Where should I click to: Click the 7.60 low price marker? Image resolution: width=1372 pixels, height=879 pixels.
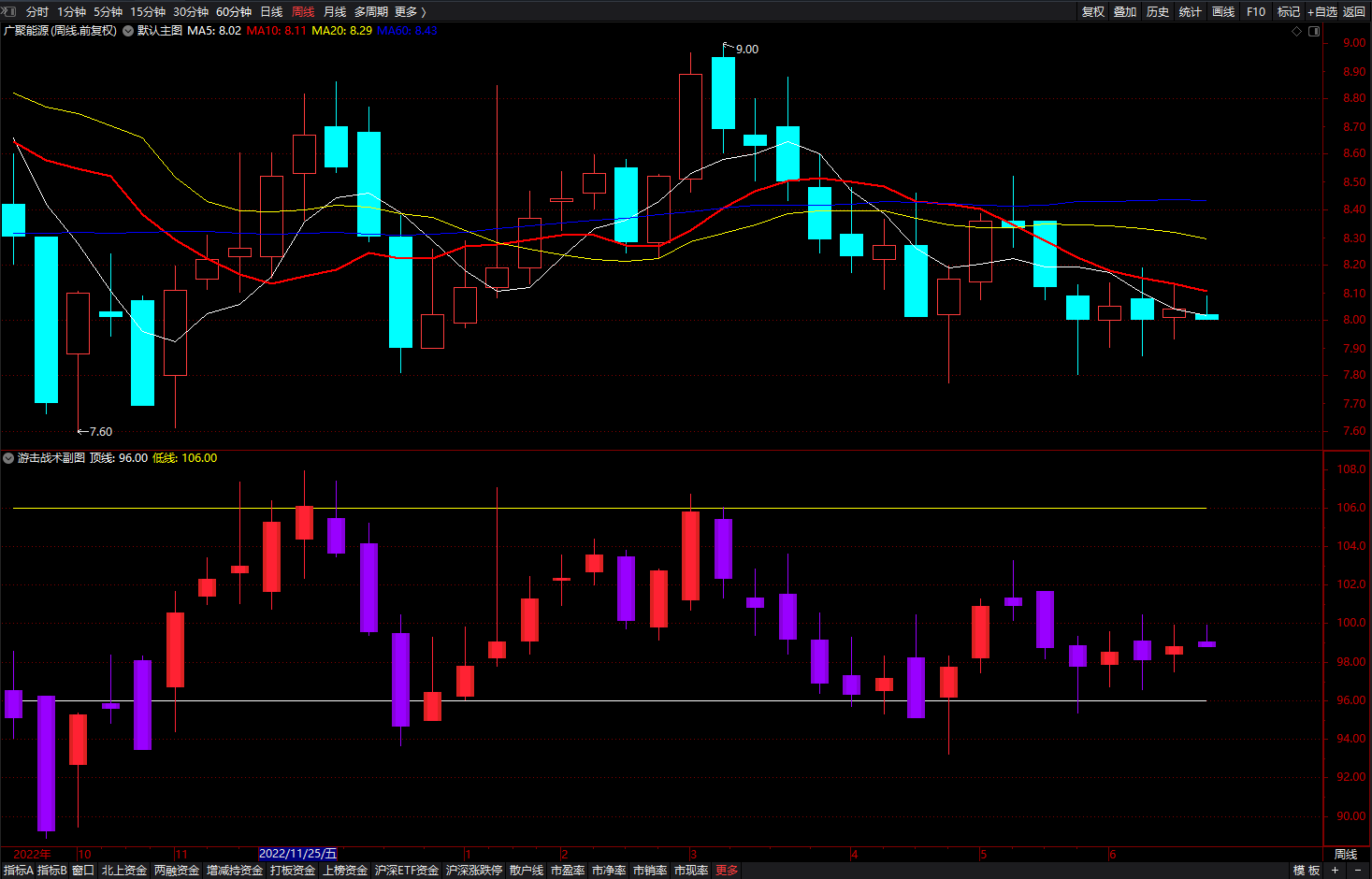coord(100,432)
